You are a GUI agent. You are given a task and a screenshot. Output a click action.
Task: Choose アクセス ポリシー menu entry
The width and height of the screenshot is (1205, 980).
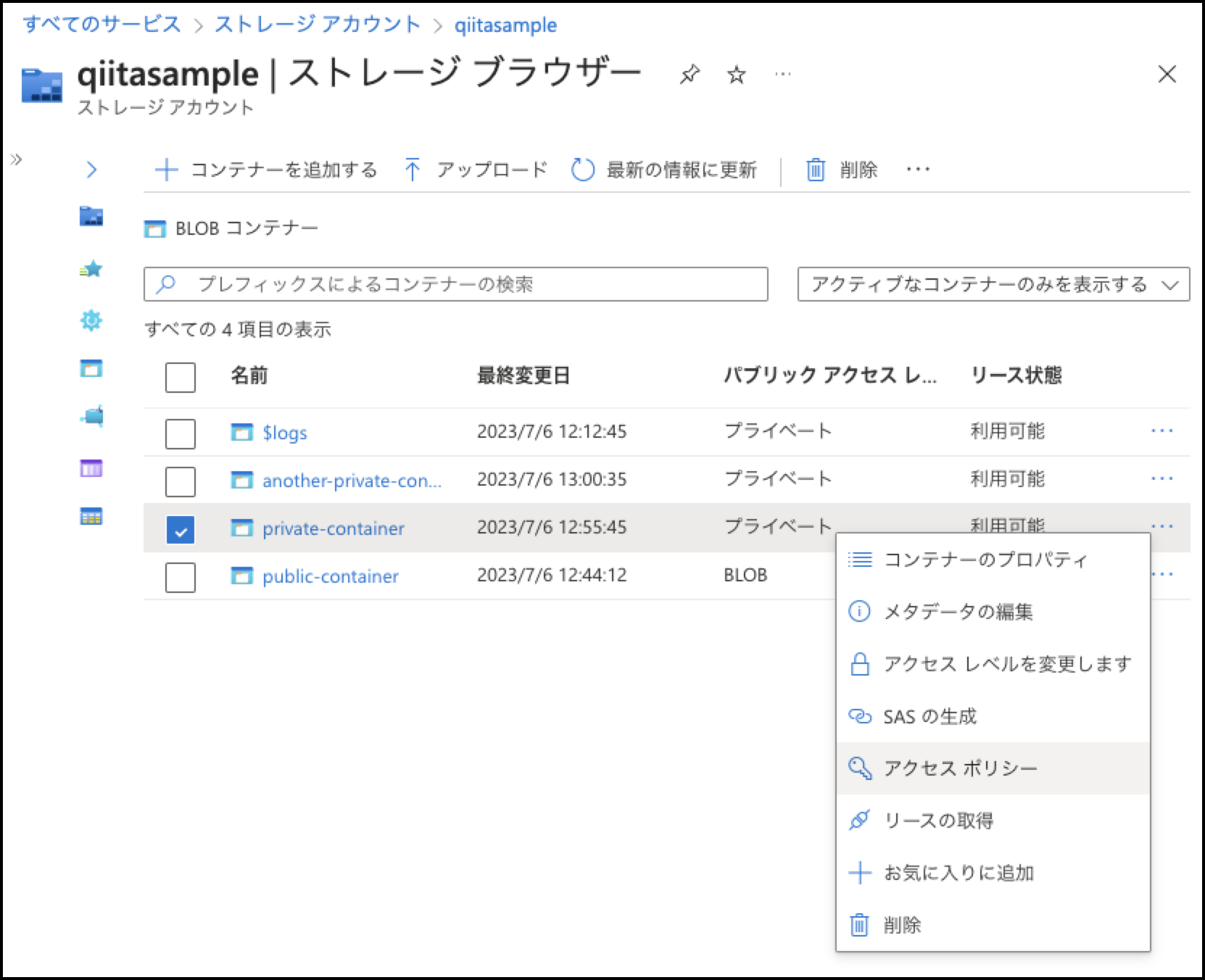pos(993,768)
